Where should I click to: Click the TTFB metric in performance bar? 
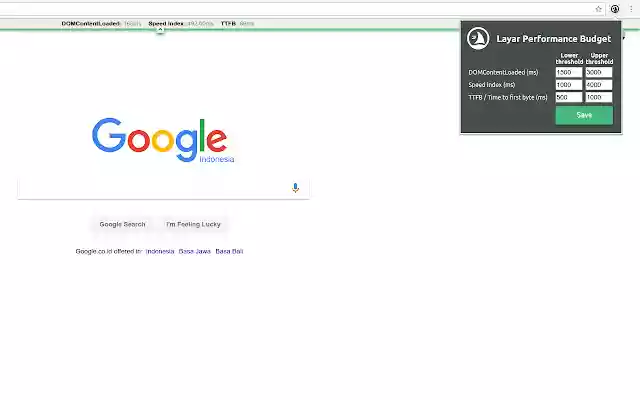[x=237, y=24]
